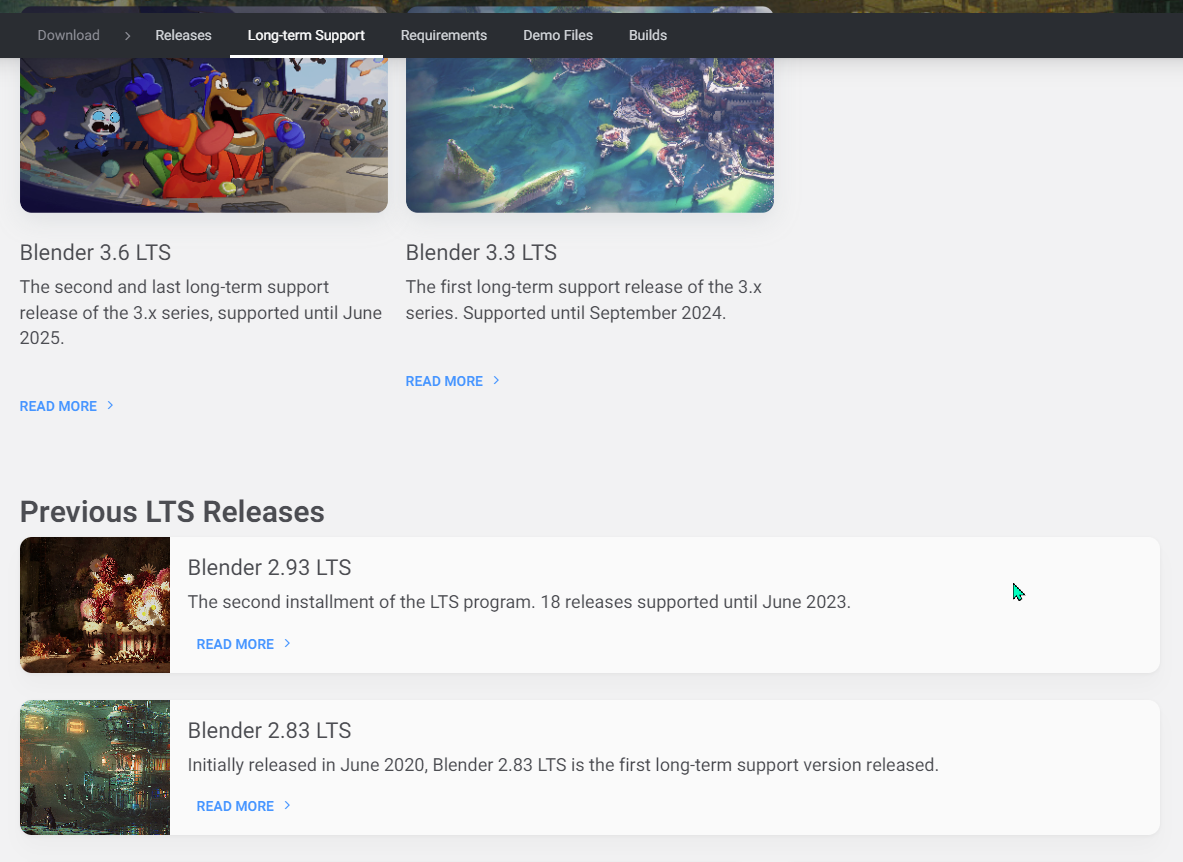Go to the Demo Files tab
The width and height of the screenshot is (1183, 862).
[x=558, y=35]
